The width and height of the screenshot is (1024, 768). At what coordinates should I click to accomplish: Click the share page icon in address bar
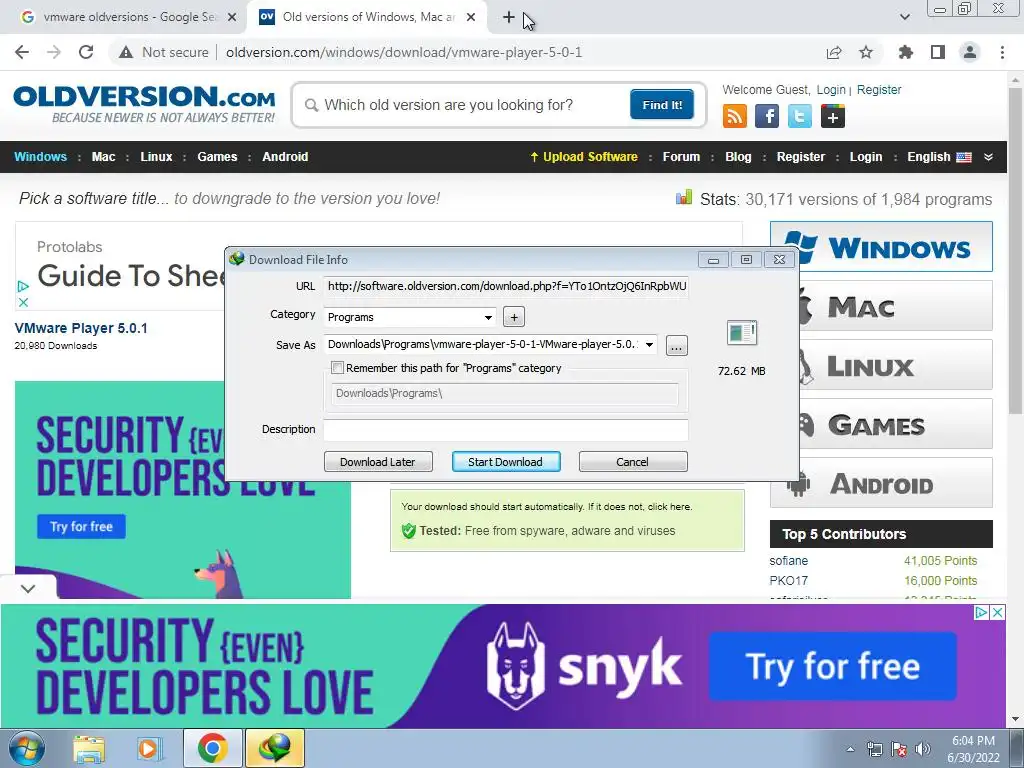click(x=834, y=52)
